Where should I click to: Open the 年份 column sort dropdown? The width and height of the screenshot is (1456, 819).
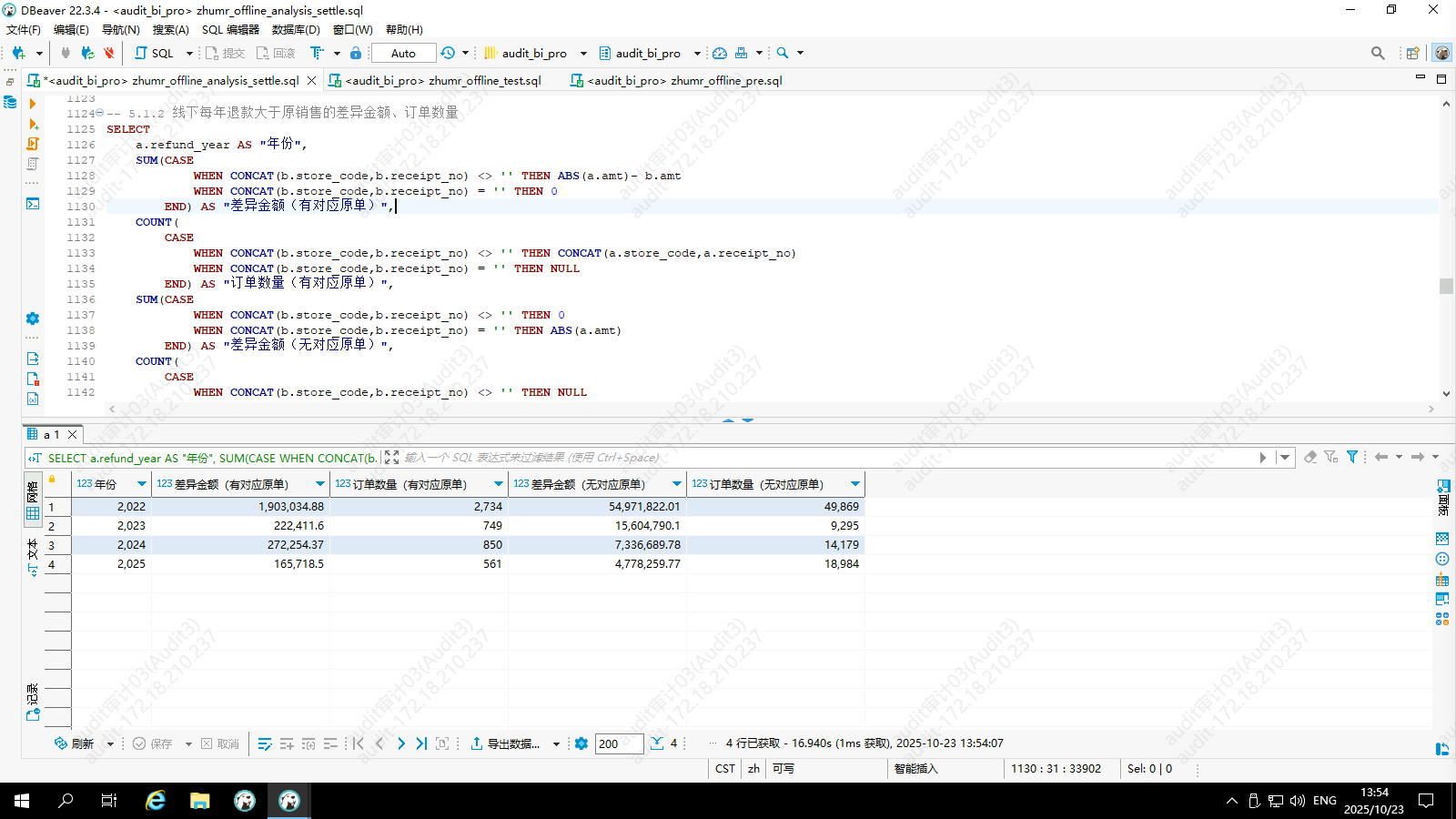tap(141, 484)
